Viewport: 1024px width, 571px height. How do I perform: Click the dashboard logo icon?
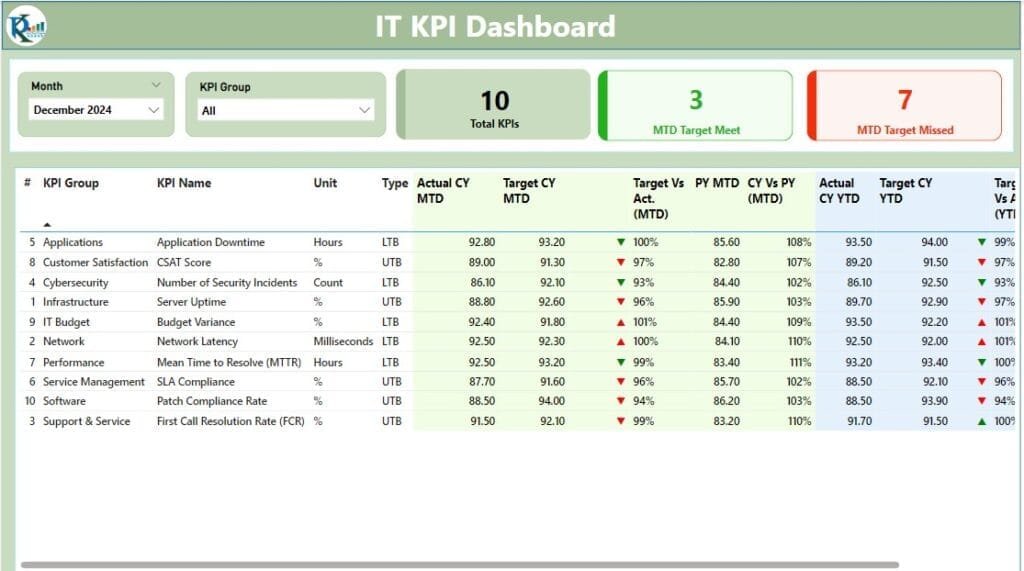[26, 26]
